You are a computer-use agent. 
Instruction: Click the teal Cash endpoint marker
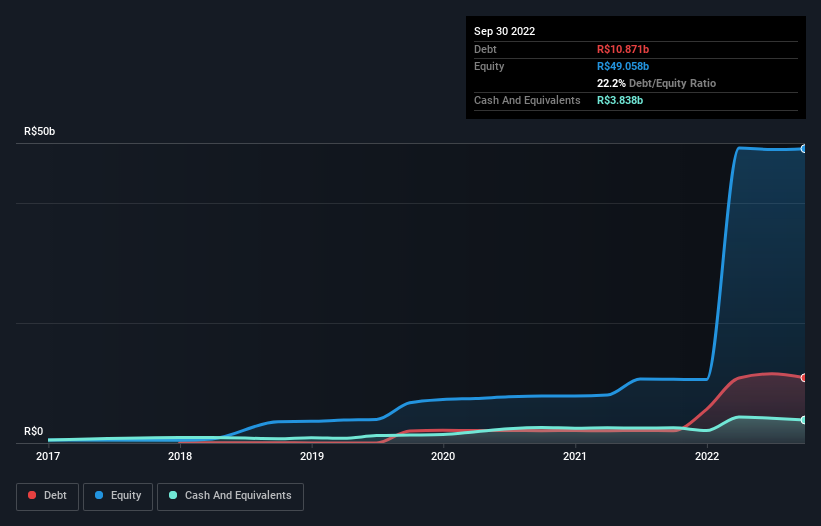[x=804, y=420]
